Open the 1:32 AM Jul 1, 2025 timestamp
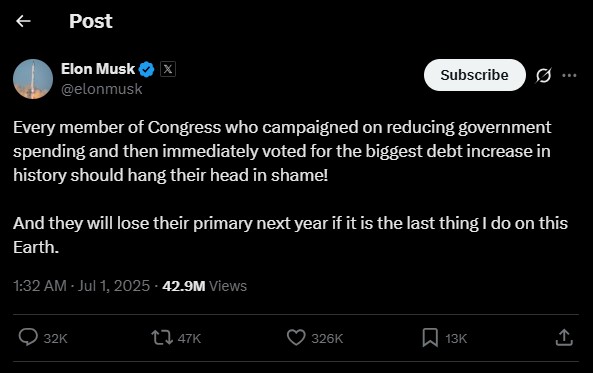This screenshot has height=373, width=593. click(x=81, y=286)
